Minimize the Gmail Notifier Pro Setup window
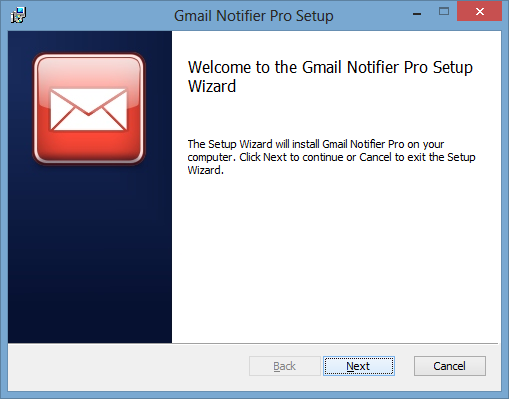509x399 pixels. coord(417,14)
